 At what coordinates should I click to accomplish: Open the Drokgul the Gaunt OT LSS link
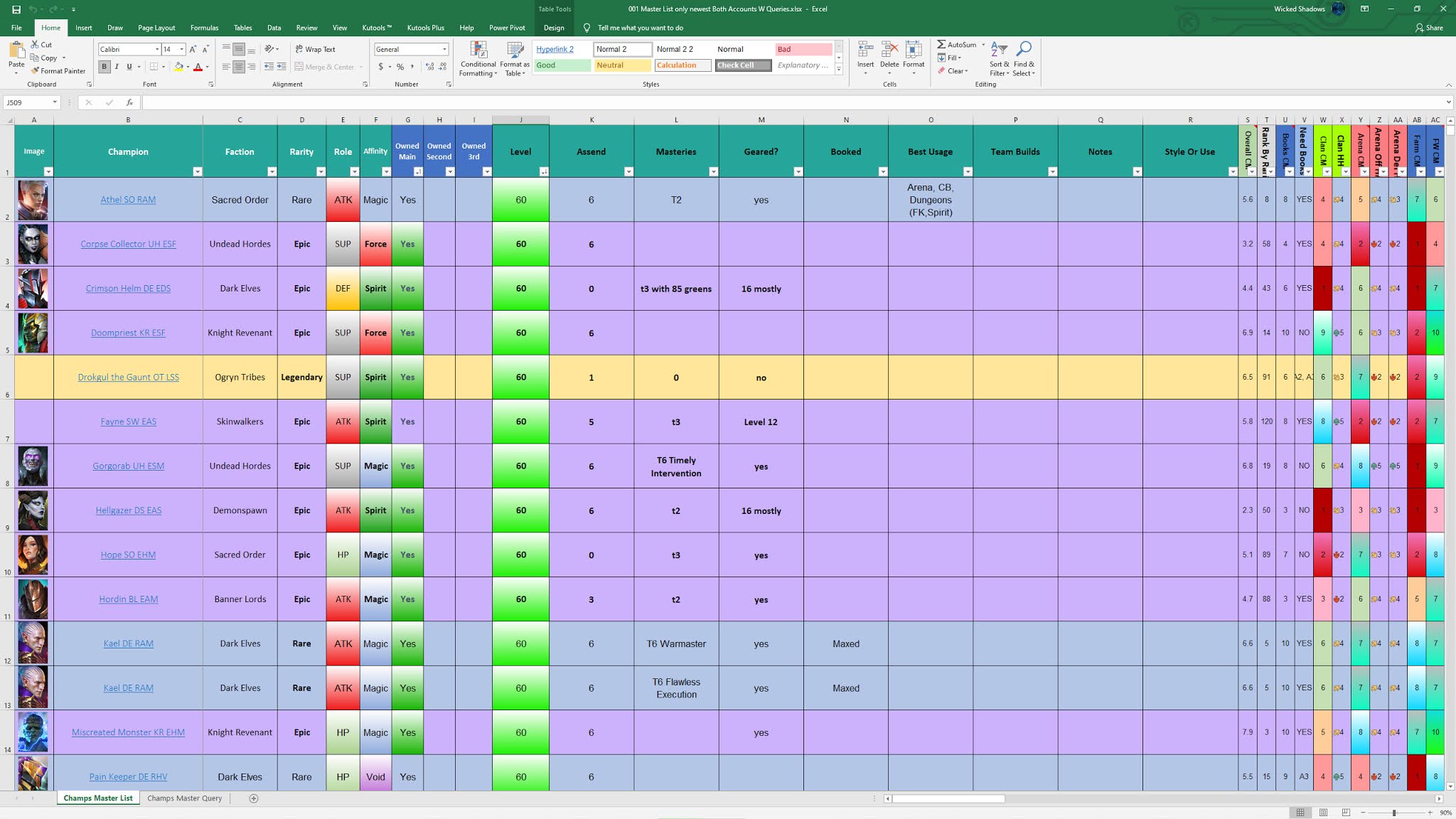click(128, 378)
